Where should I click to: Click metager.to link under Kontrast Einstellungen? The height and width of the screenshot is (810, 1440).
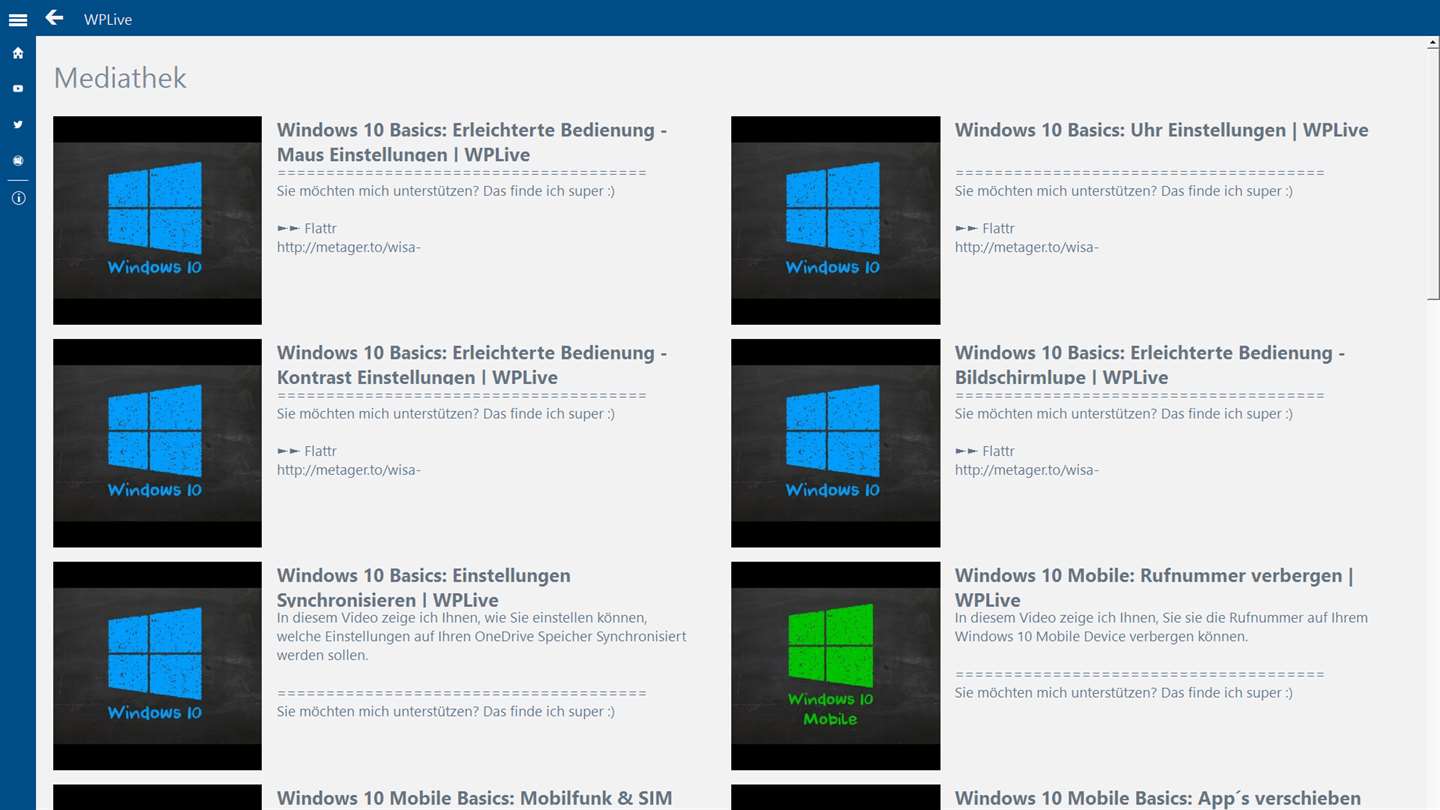348,470
